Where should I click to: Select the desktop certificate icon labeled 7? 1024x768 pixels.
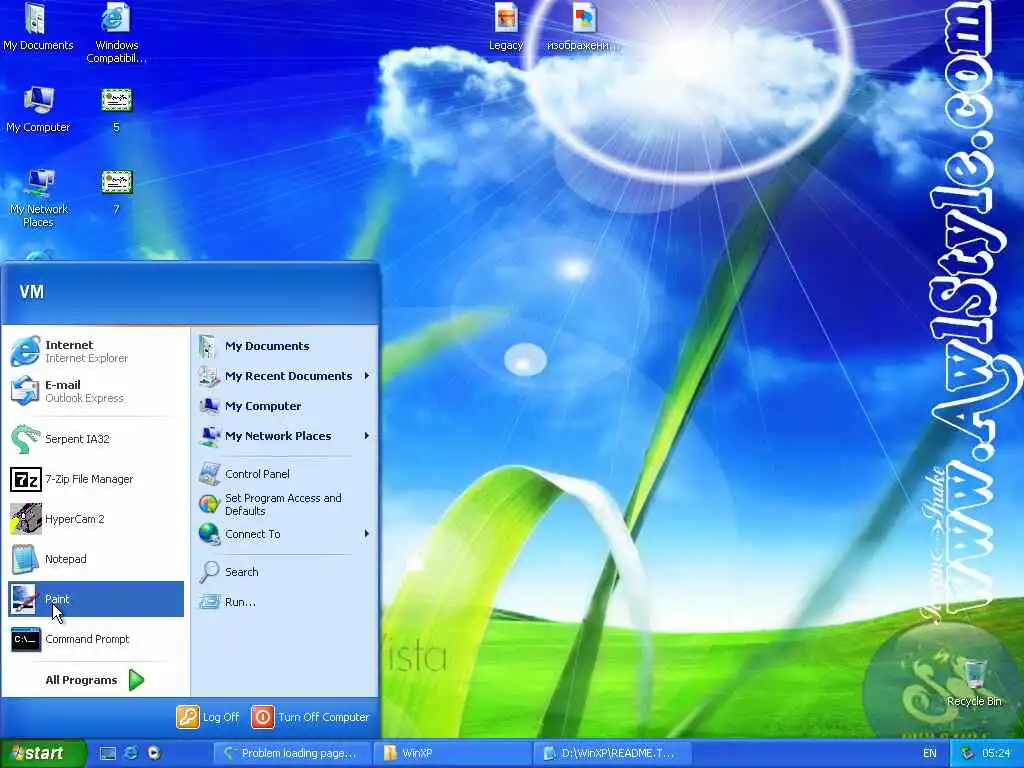coord(116,191)
